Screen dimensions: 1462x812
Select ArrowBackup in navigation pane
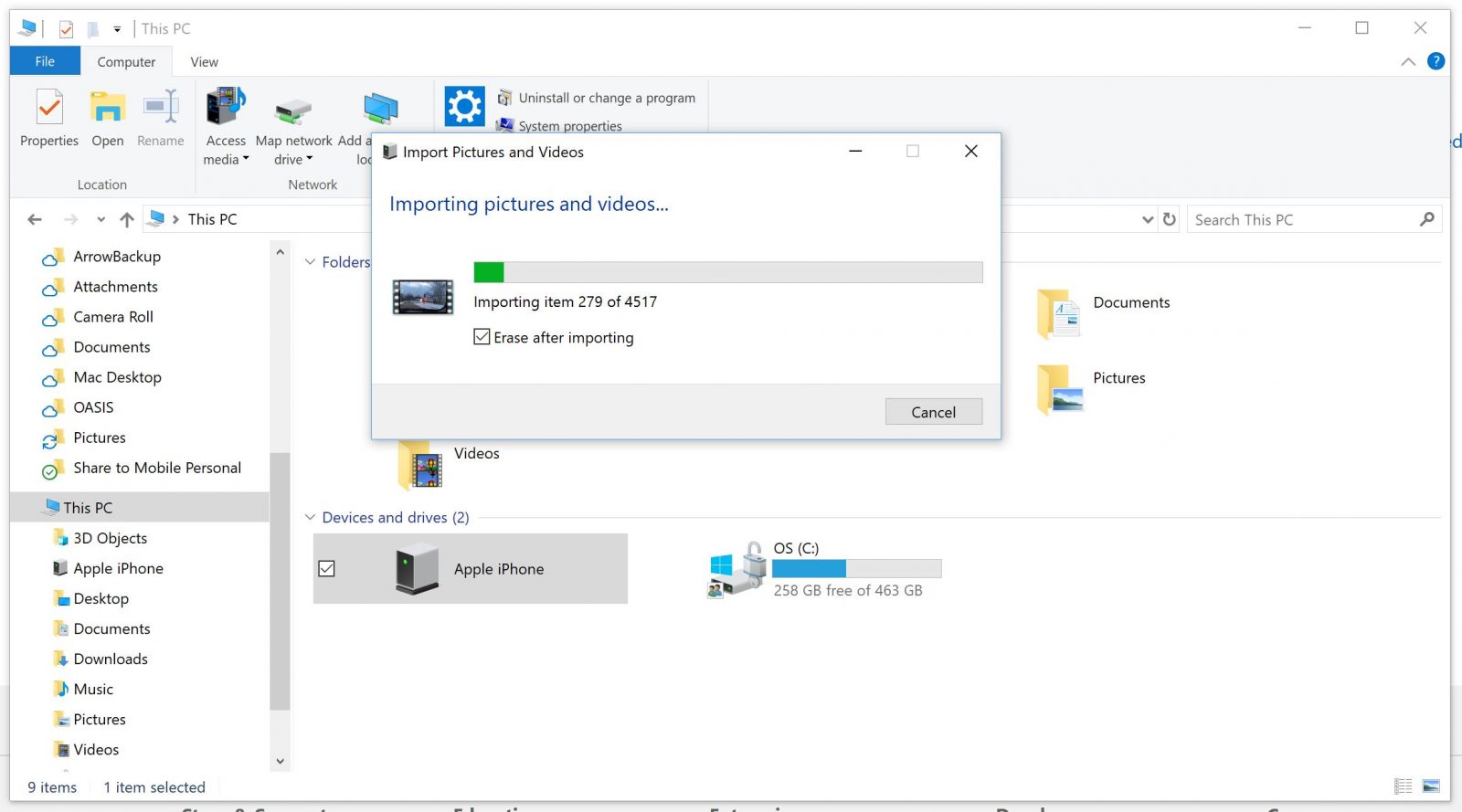117,257
